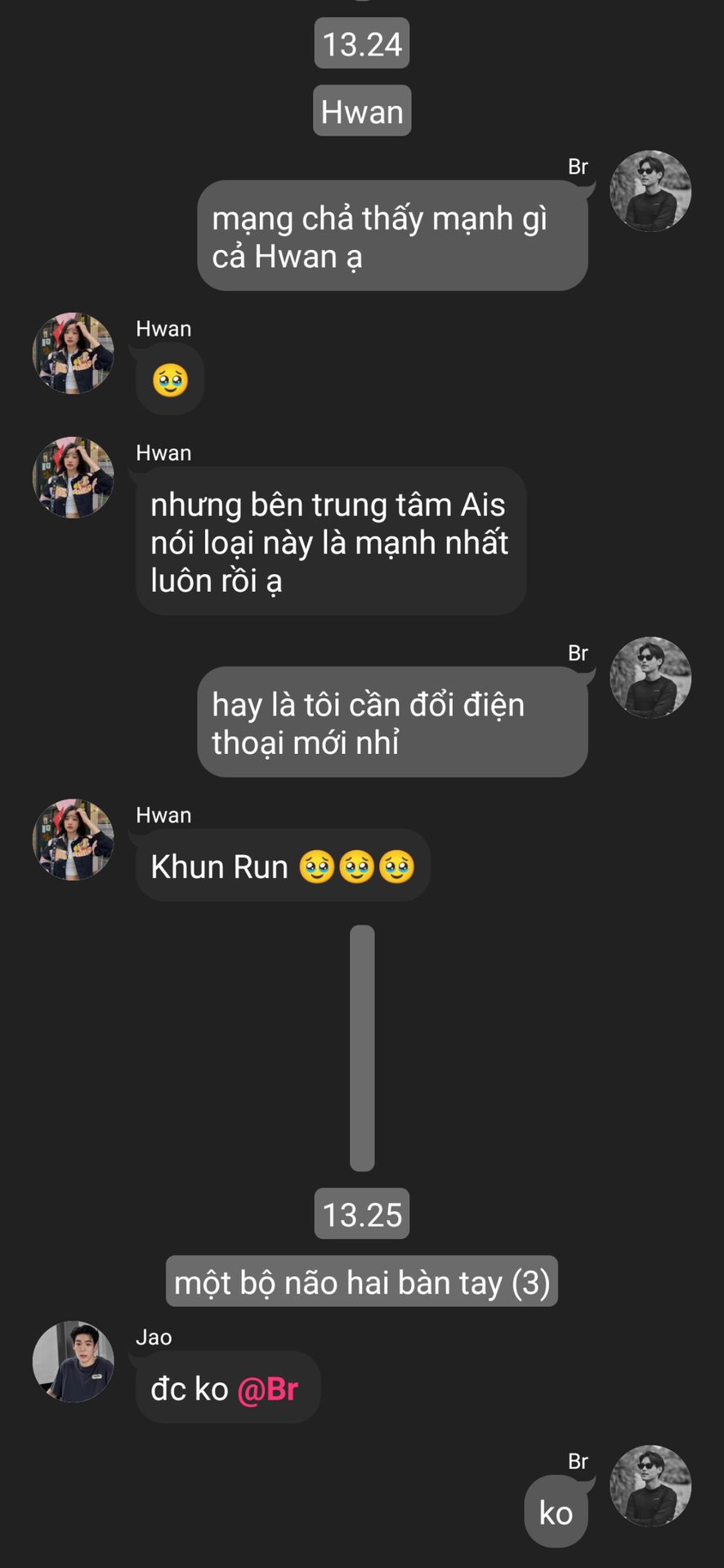Tap the gray vertical divider bar

pos(362,1048)
